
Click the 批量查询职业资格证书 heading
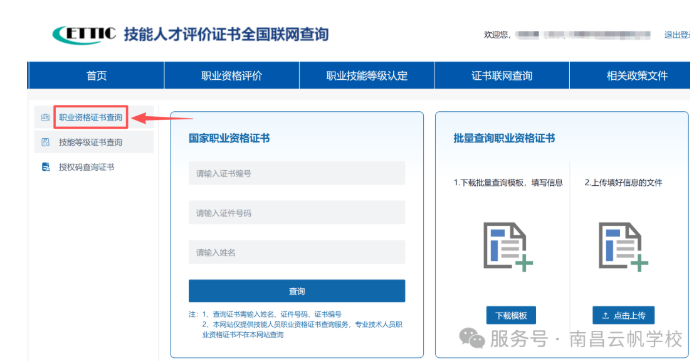point(504,138)
